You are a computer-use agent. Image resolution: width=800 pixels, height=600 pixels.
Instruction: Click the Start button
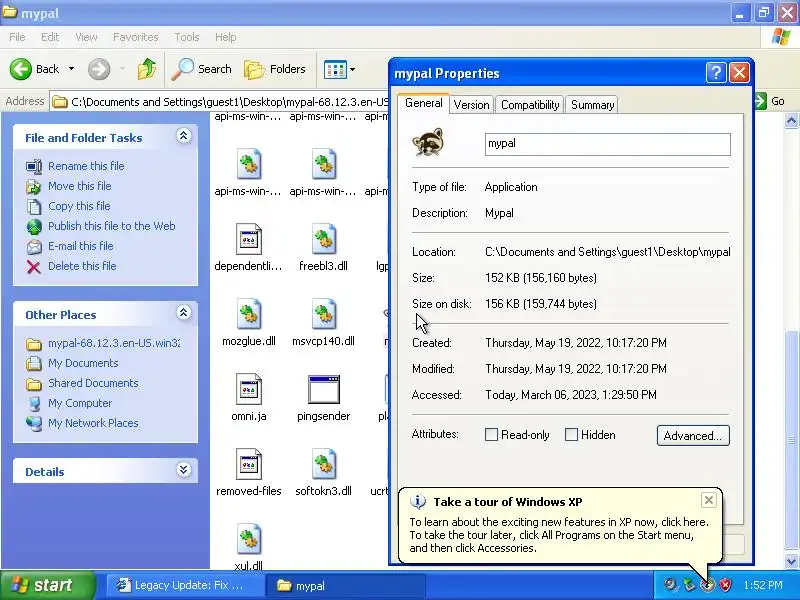coord(47,585)
